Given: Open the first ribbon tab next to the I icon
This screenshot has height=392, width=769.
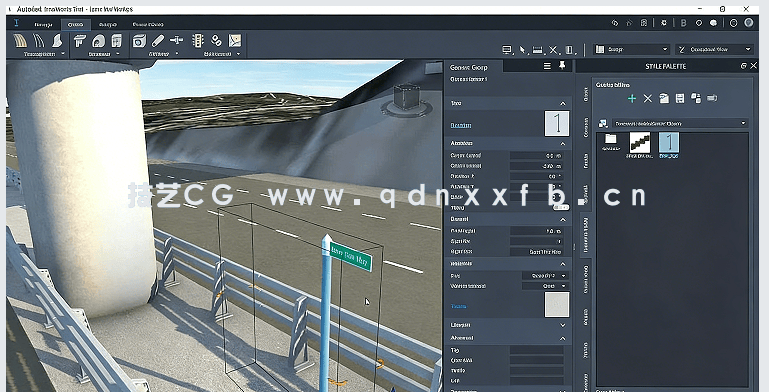Looking at the screenshot, I should pyautogui.click(x=43, y=24).
